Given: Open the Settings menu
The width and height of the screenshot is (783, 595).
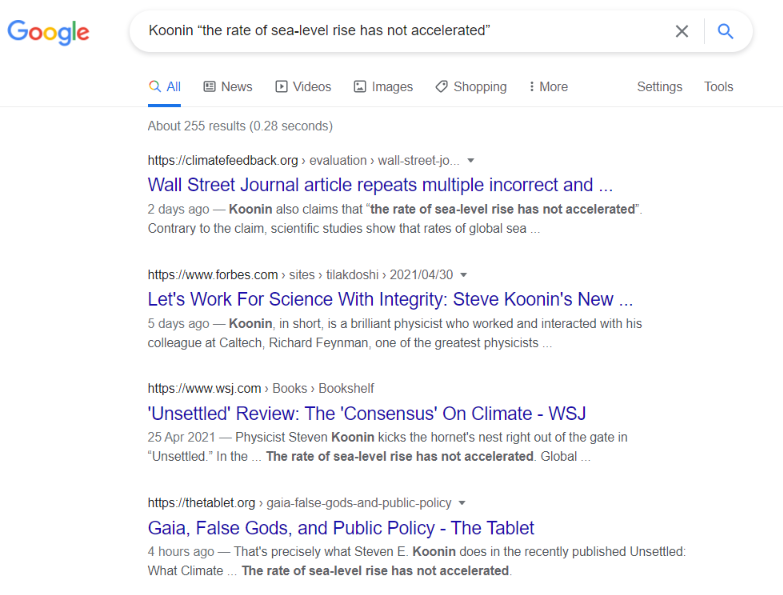Looking at the screenshot, I should 659,87.
